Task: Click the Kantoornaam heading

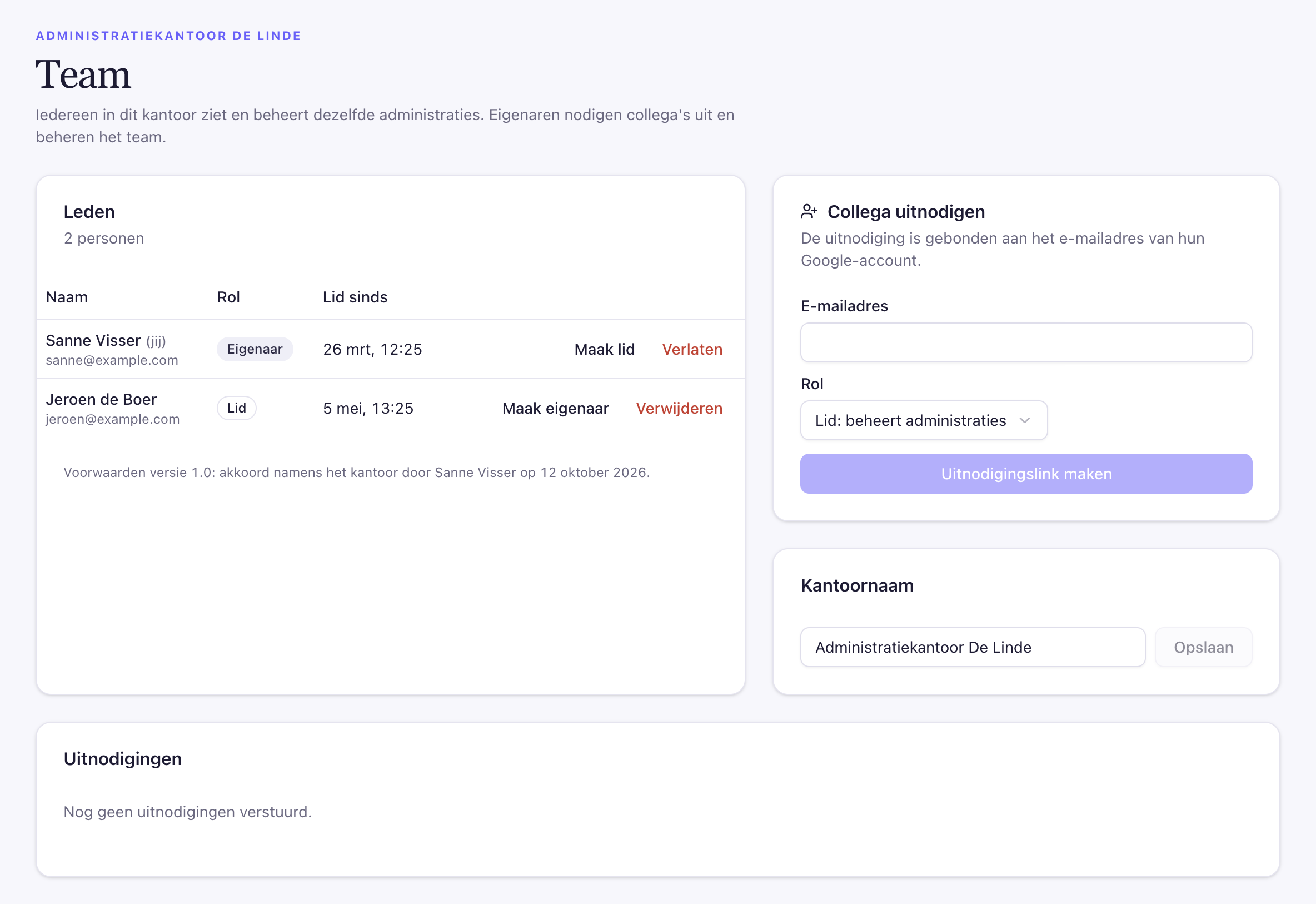Action: (857, 585)
